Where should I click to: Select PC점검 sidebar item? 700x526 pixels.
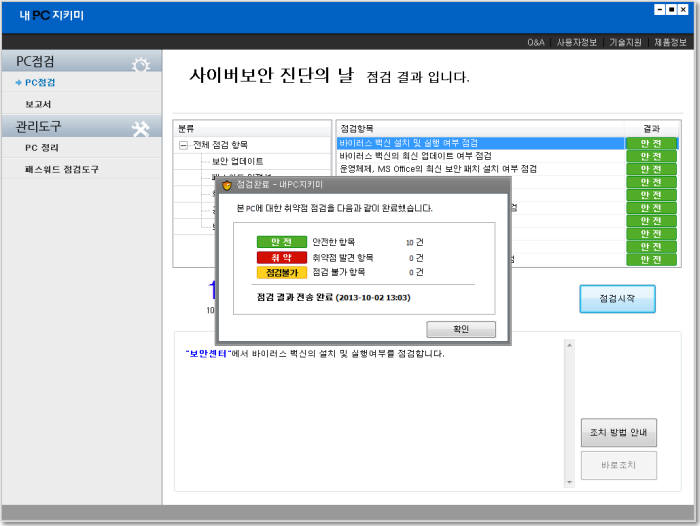click(x=40, y=83)
